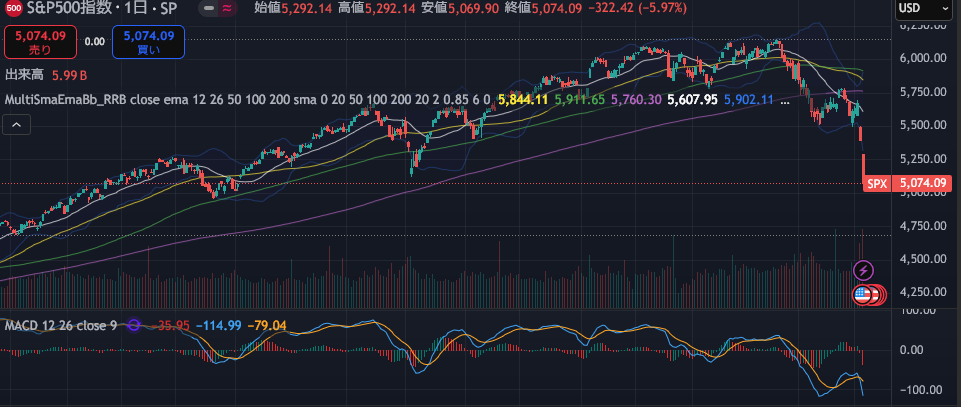The height and width of the screenshot is (407, 961).
Task: Select the 出来高 volume indicator legend
Action: click(x=25, y=75)
